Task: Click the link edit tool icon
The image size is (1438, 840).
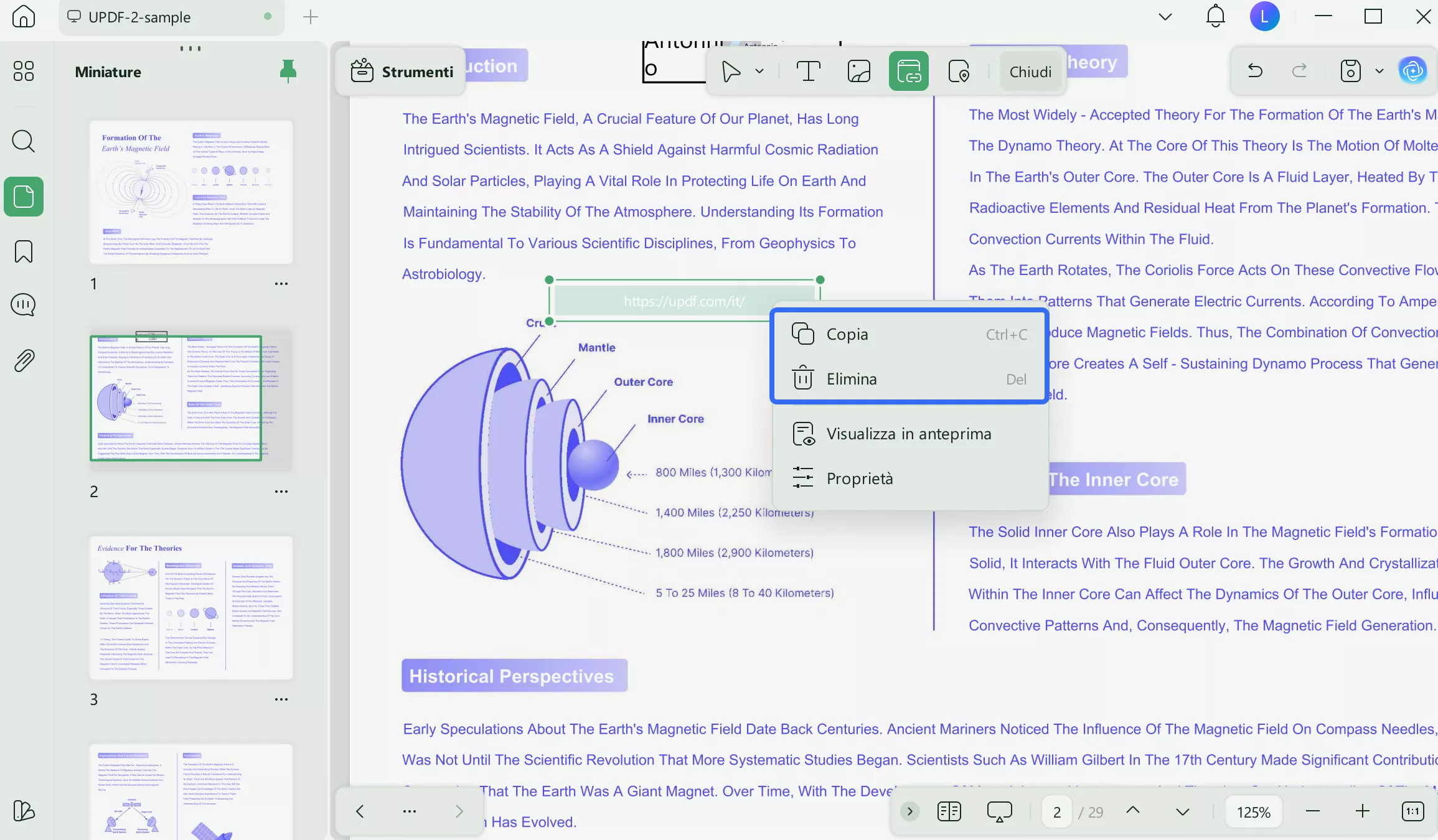Action: pos(908,72)
